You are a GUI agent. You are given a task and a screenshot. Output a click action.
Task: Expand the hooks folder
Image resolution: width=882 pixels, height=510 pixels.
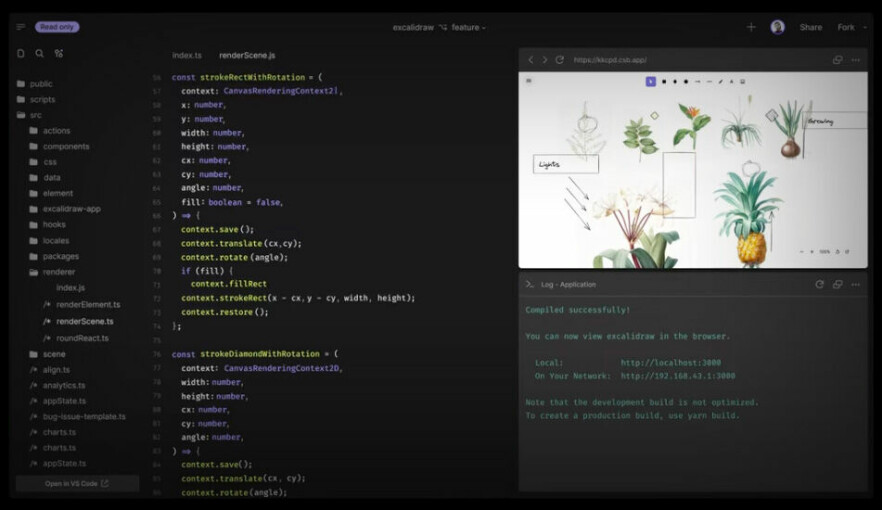[48, 225]
